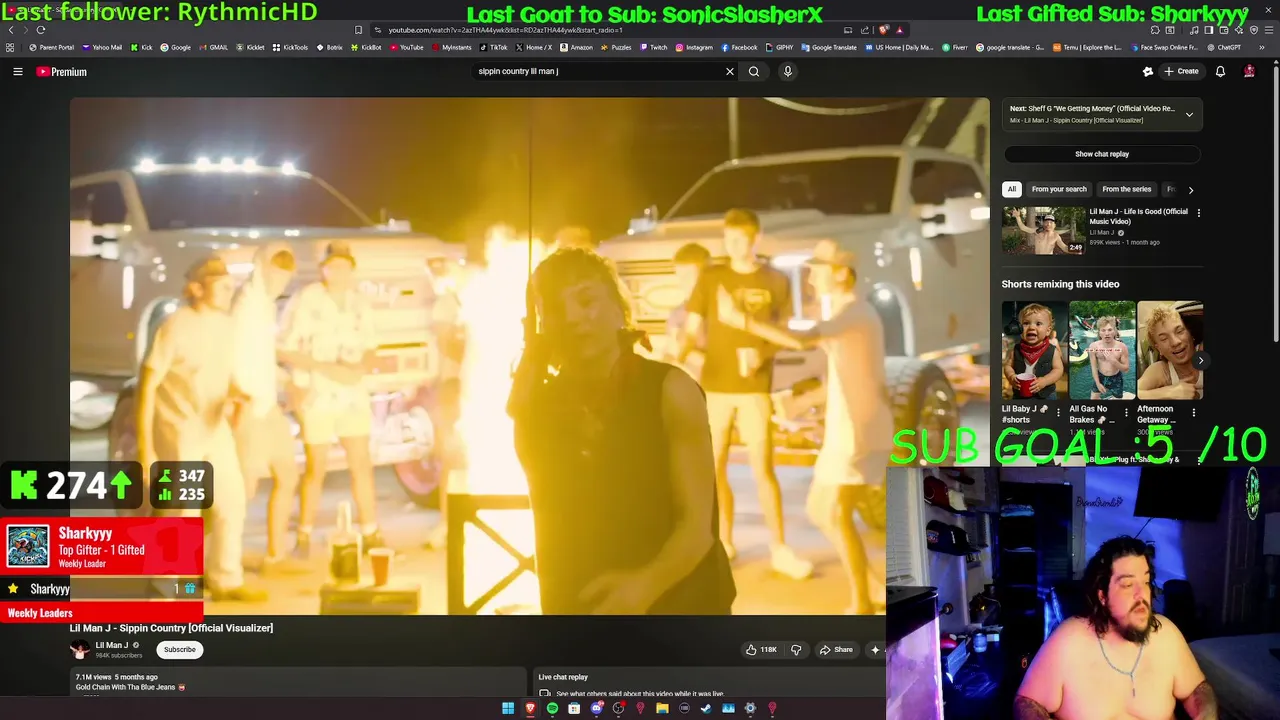Expand the Next up mix panel chevron
The image size is (1280, 720).
pyautogui.click(x=1189, y=115)
